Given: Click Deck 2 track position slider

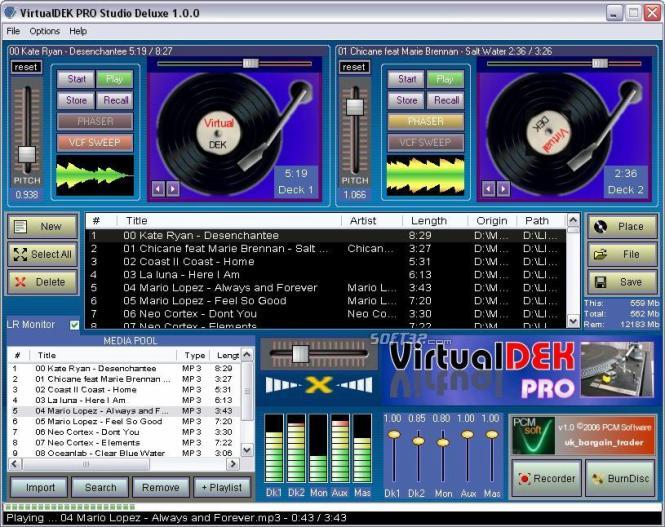Looking at the screenshot, I should click(600, 64).
